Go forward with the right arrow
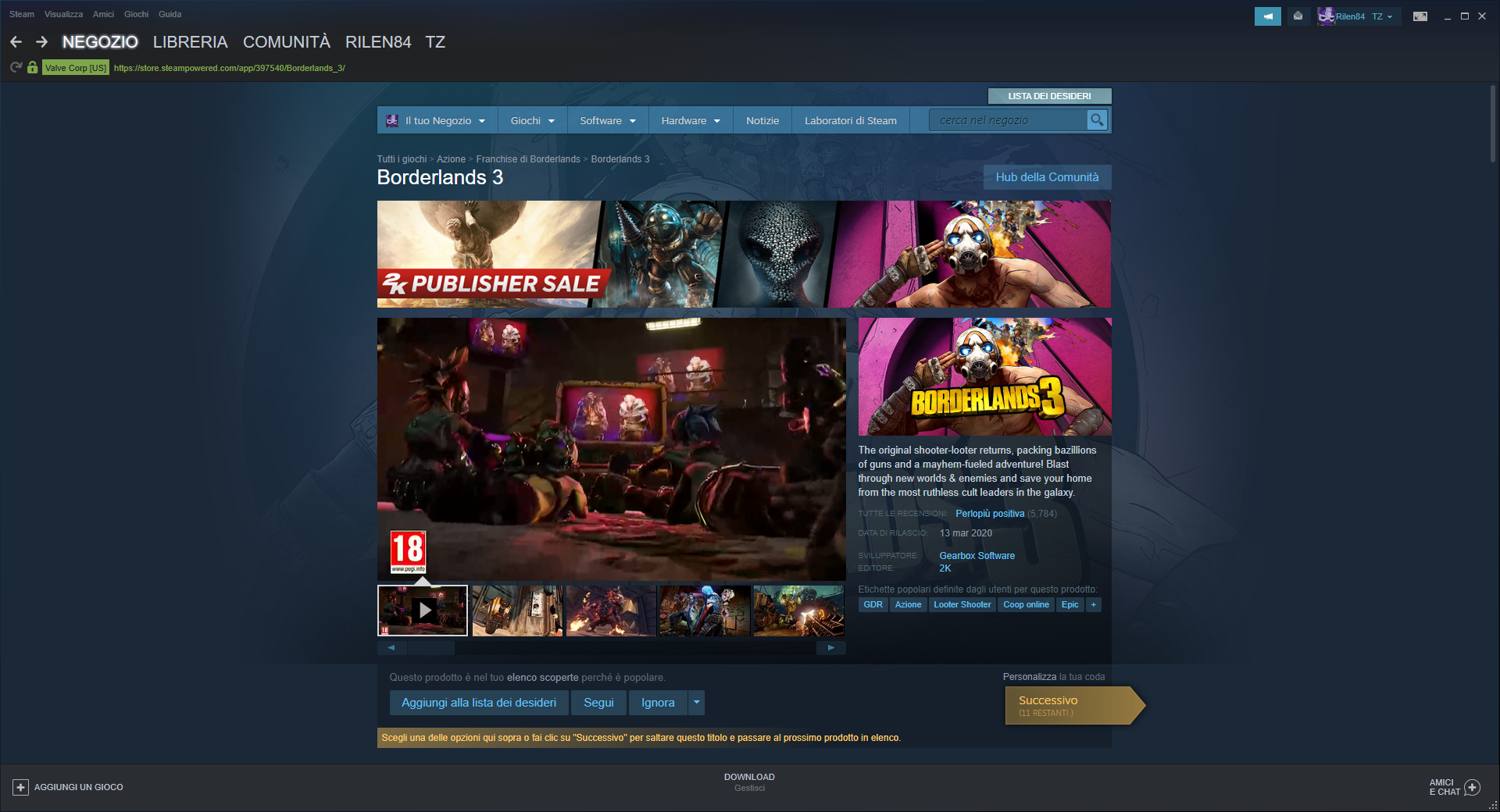This screenshot has height=812, width=1500. click(x=42, y=42)
